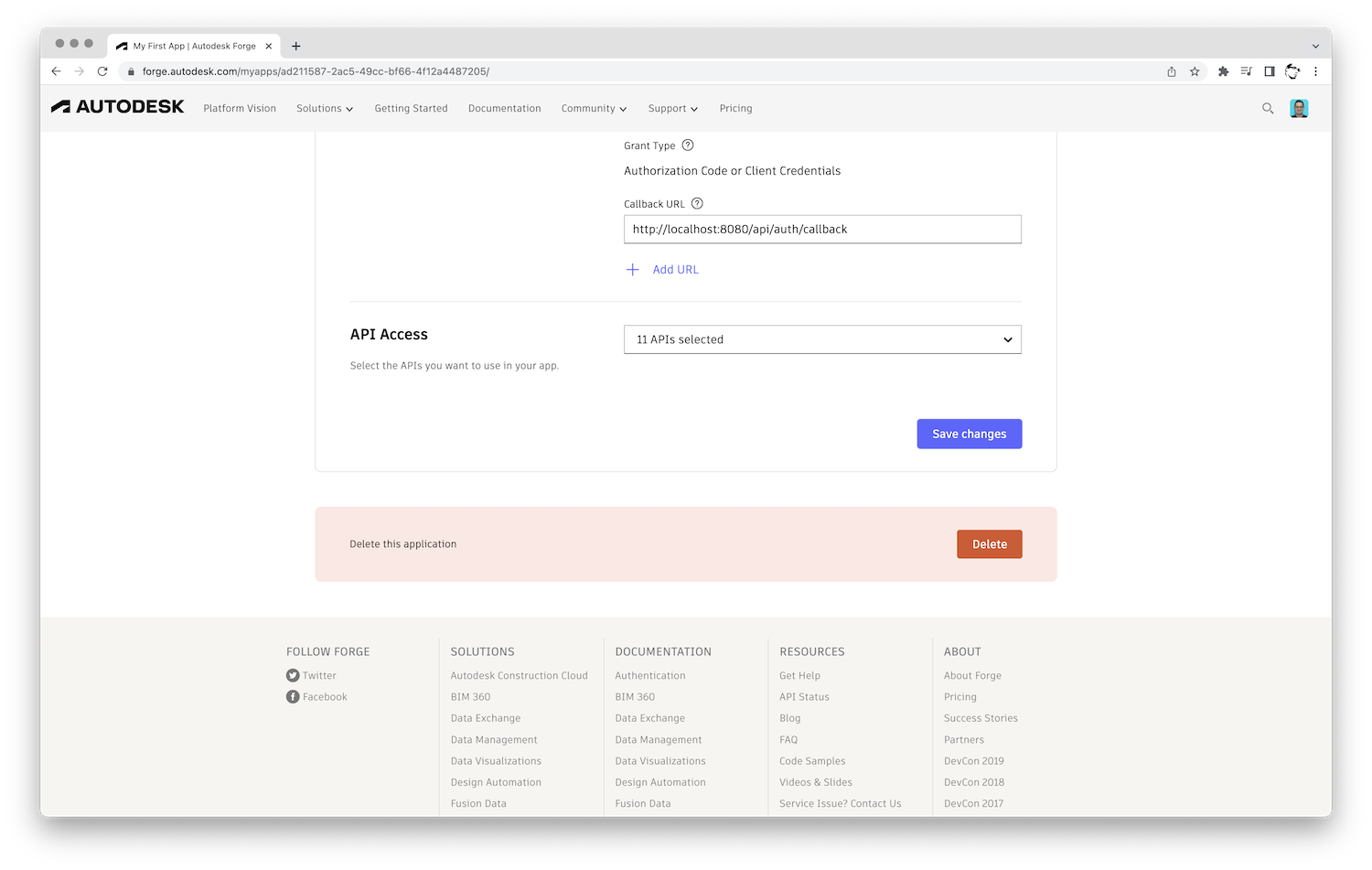
Task: Open Design Automation under Solutions
Action: point(496,782)
